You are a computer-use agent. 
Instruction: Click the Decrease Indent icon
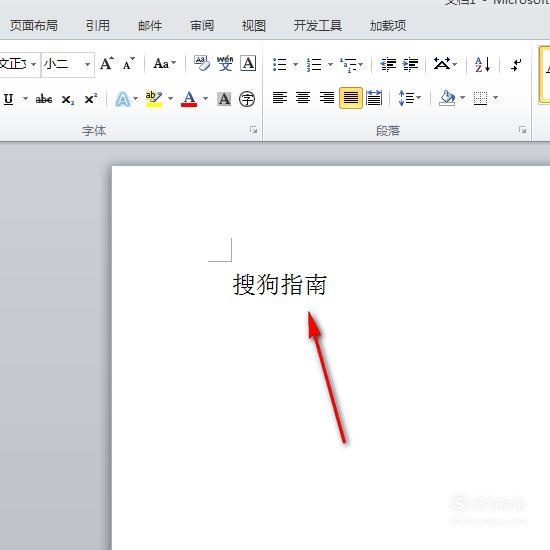pyautogui.click(x=388, y=65)
